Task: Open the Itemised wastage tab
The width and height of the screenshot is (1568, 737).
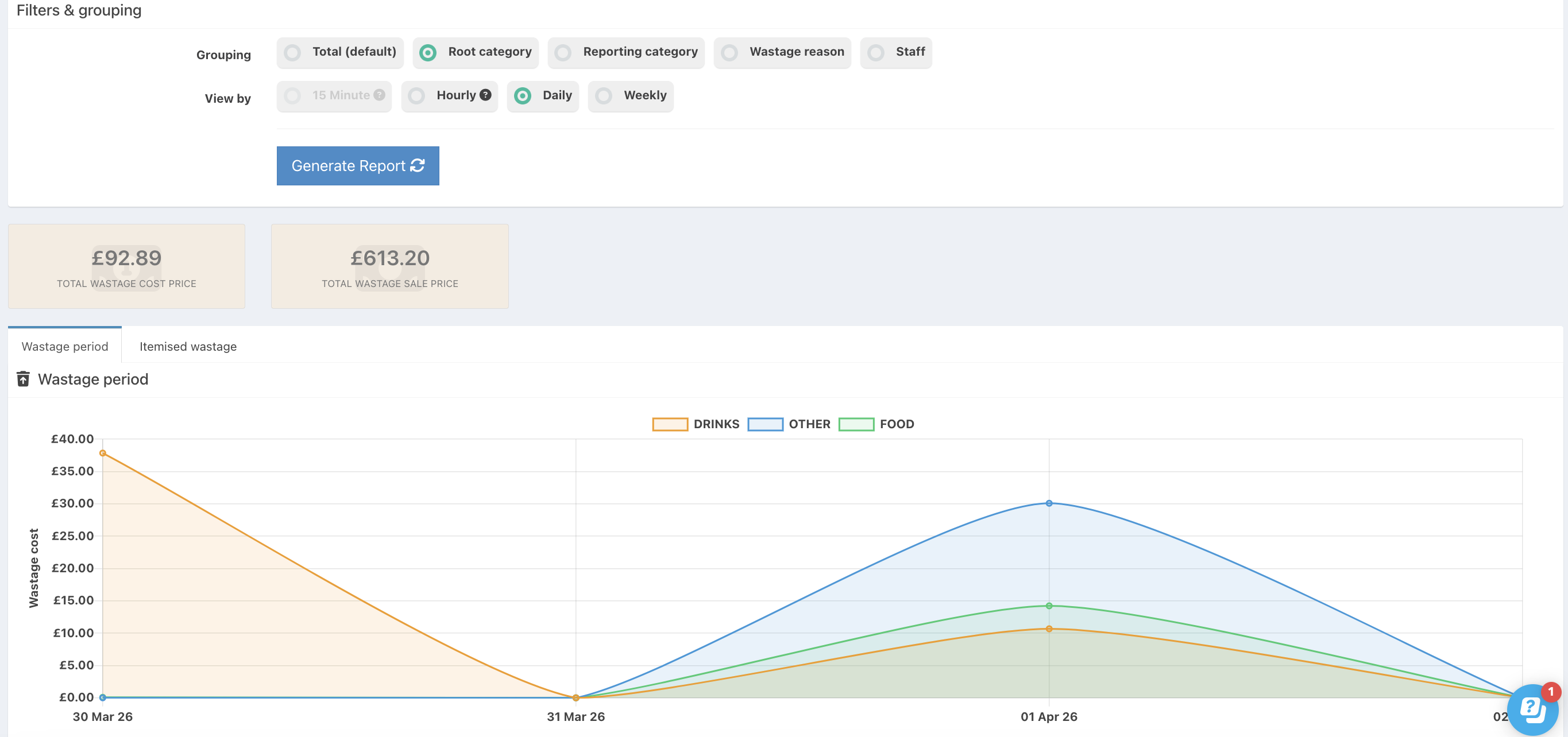Action: pyautogui.click(x=187, y=346)
